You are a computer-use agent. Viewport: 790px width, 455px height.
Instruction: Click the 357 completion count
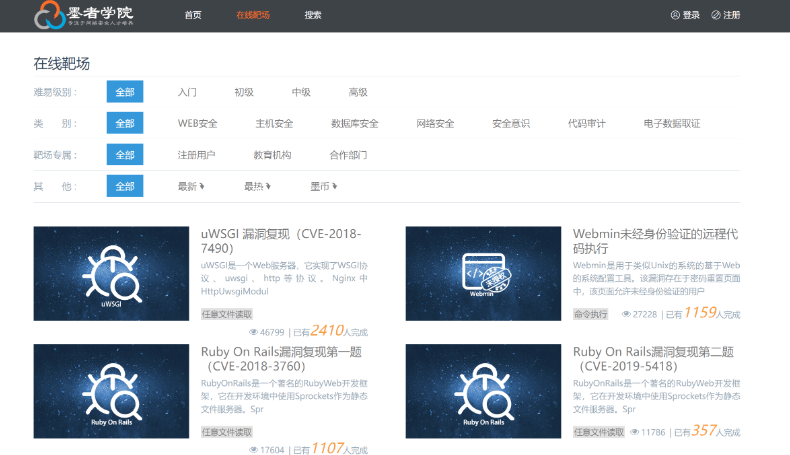pyautogui.click(x=704, y=430)
